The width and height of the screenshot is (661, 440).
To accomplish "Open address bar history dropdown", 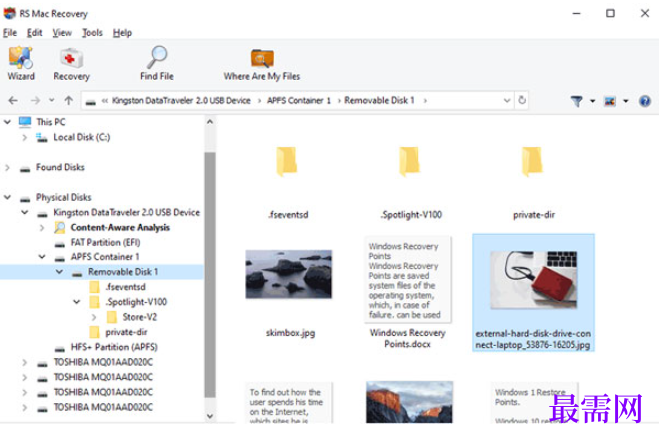I will coord(507,100).
